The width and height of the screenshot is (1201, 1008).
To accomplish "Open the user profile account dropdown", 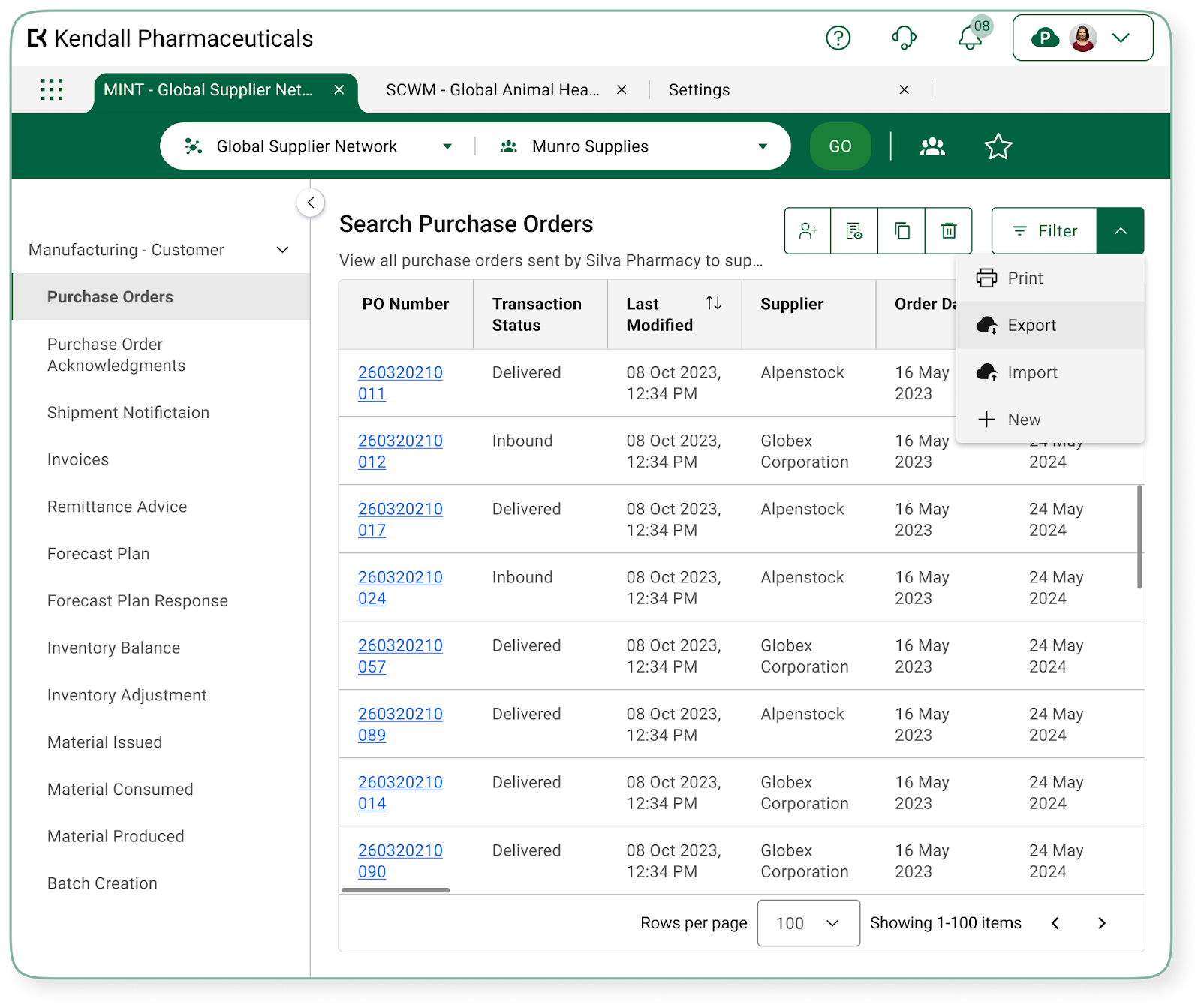I will point(1082,38).
